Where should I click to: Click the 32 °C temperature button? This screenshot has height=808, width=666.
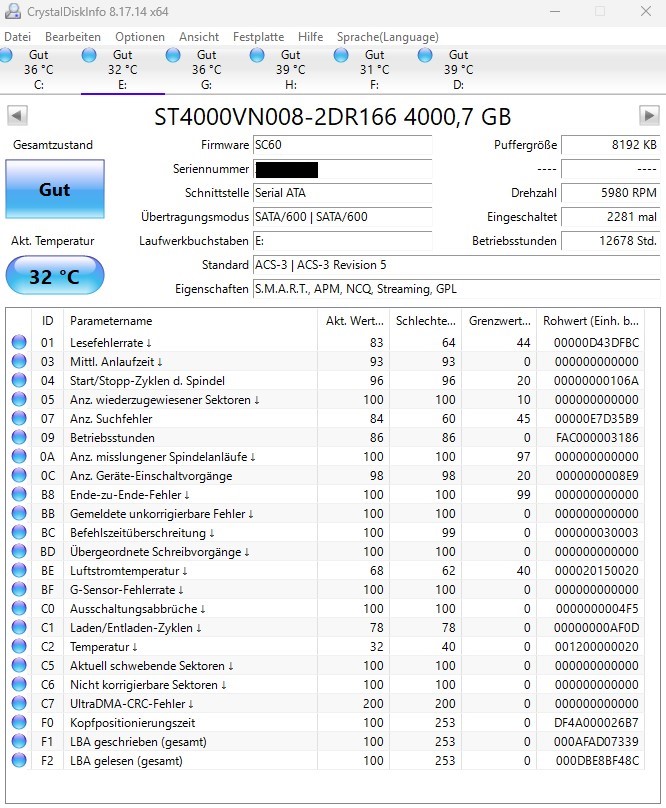55,276
